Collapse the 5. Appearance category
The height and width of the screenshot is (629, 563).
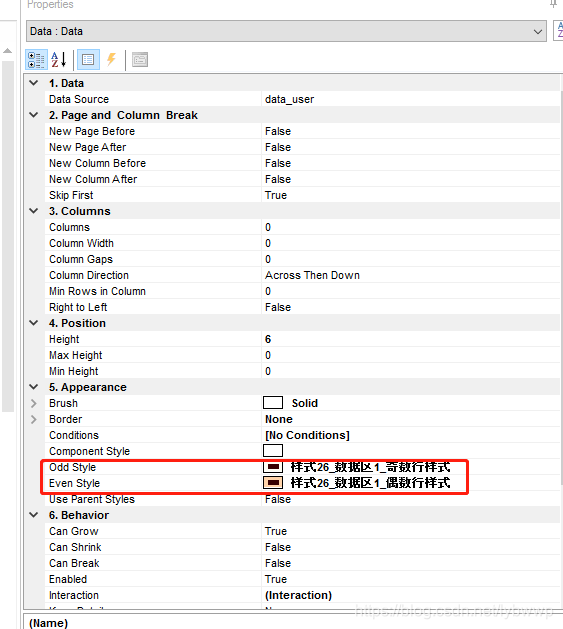34,387
